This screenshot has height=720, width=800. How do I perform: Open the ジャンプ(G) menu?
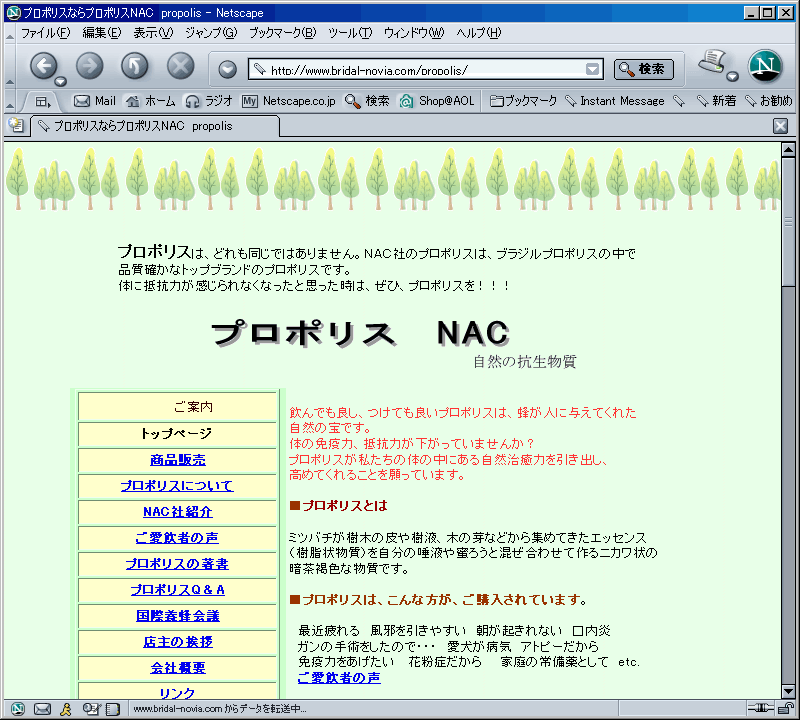tap(211, 33)
